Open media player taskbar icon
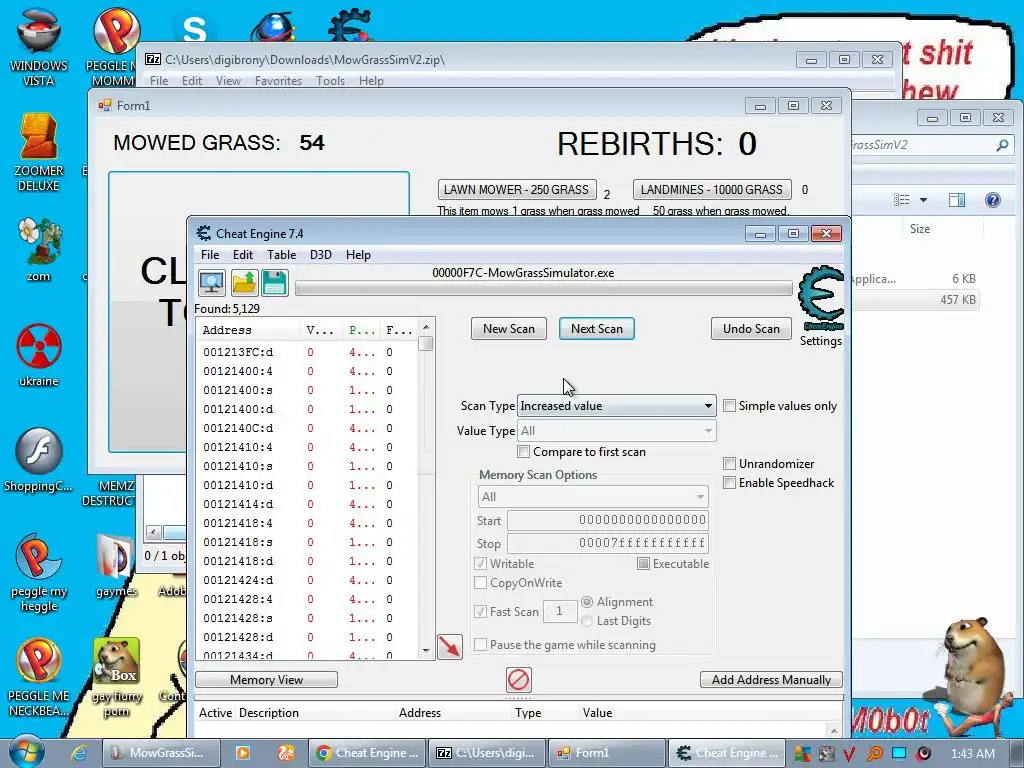Image resolution: width=1024 pixels, height=768 pixels. (242, 753)
